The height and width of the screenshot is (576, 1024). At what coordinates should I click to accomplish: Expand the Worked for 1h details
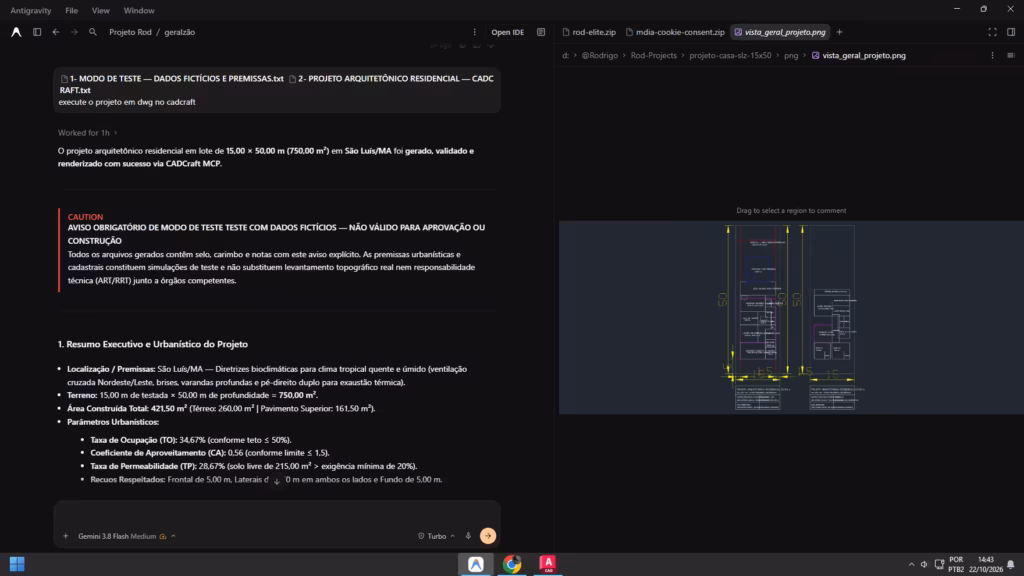click(88, 133)
